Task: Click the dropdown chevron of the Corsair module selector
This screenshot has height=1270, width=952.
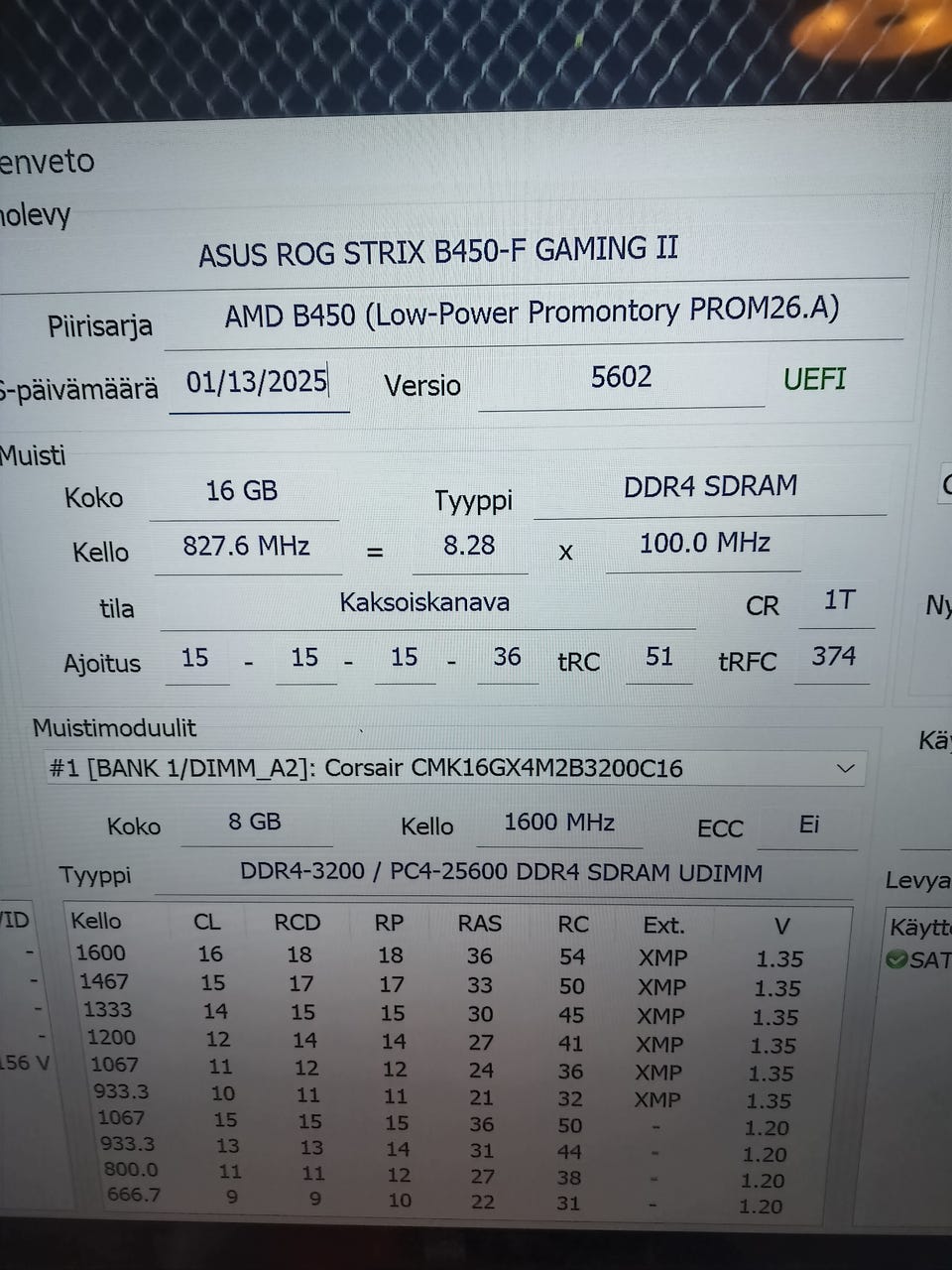Action: (x=845, y=768)
